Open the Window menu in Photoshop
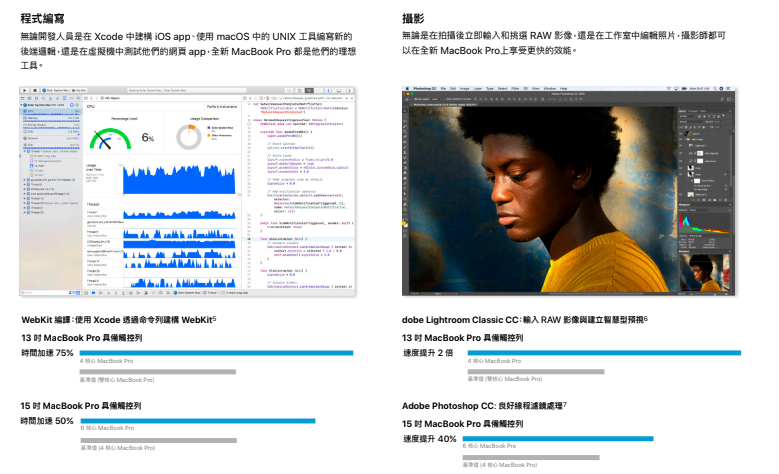The height and width of the screenshot is (474, 779). (549, 88)
